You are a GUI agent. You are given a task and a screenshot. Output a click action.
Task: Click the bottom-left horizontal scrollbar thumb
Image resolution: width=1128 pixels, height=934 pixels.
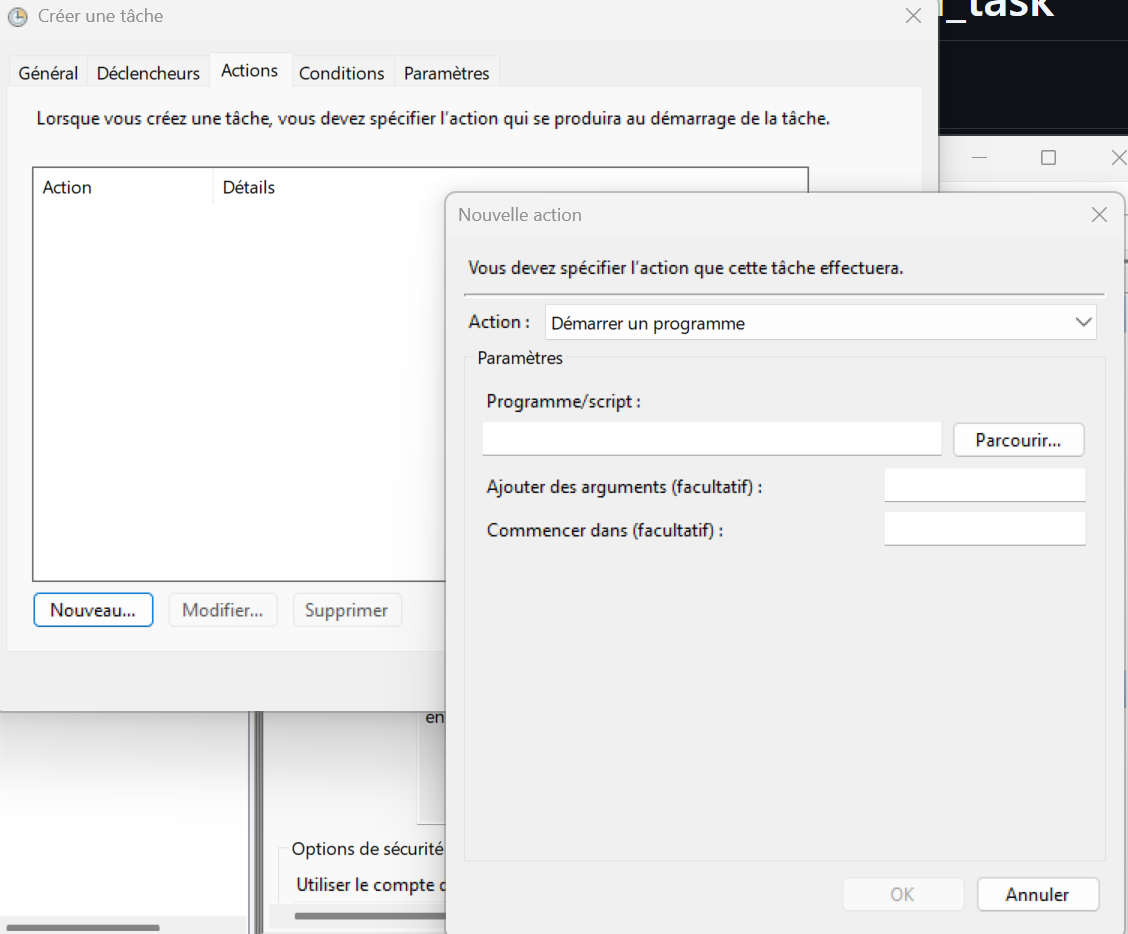click(x=83, y=928)
